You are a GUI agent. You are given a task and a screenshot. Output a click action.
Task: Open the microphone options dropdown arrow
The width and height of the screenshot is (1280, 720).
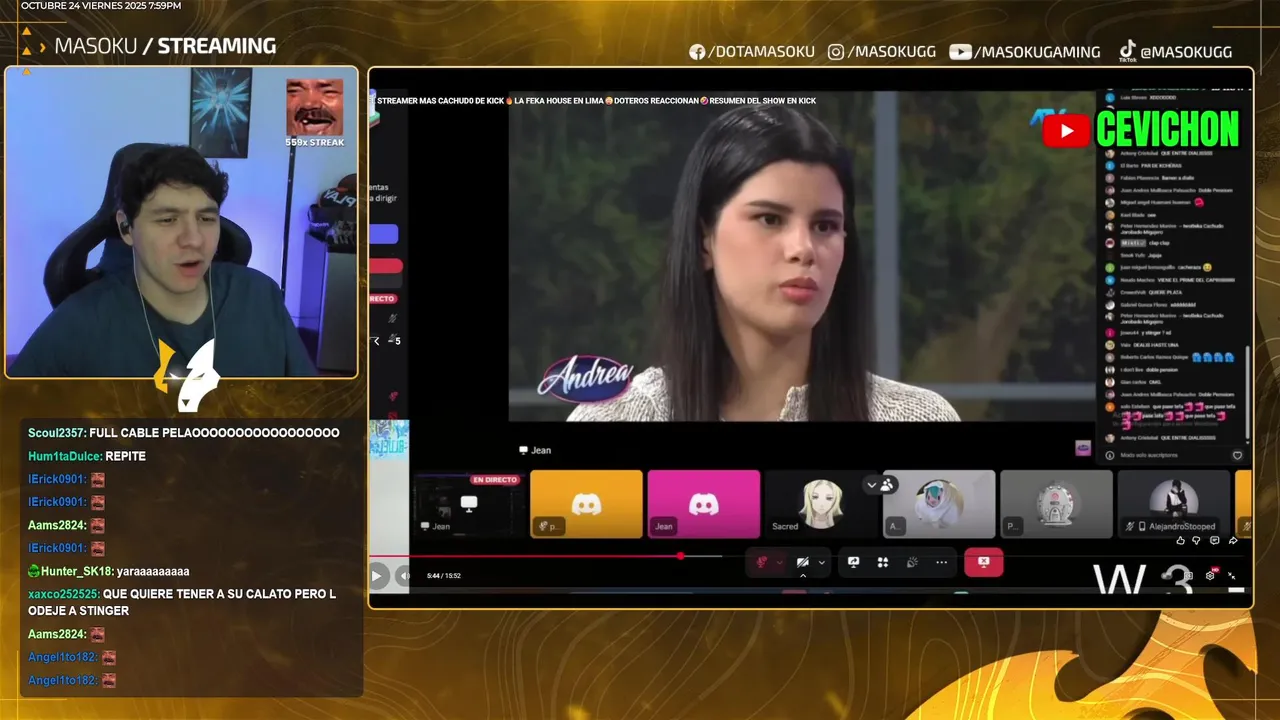(779, 562)
